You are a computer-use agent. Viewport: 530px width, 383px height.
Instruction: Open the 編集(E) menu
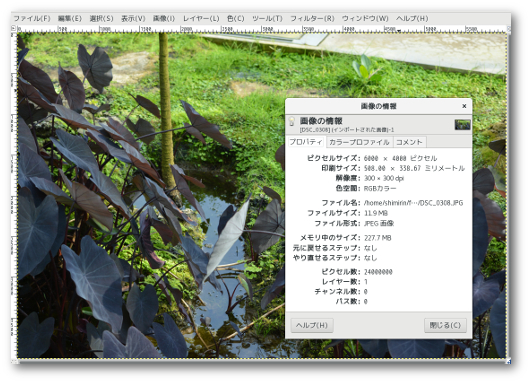(69, 18)
